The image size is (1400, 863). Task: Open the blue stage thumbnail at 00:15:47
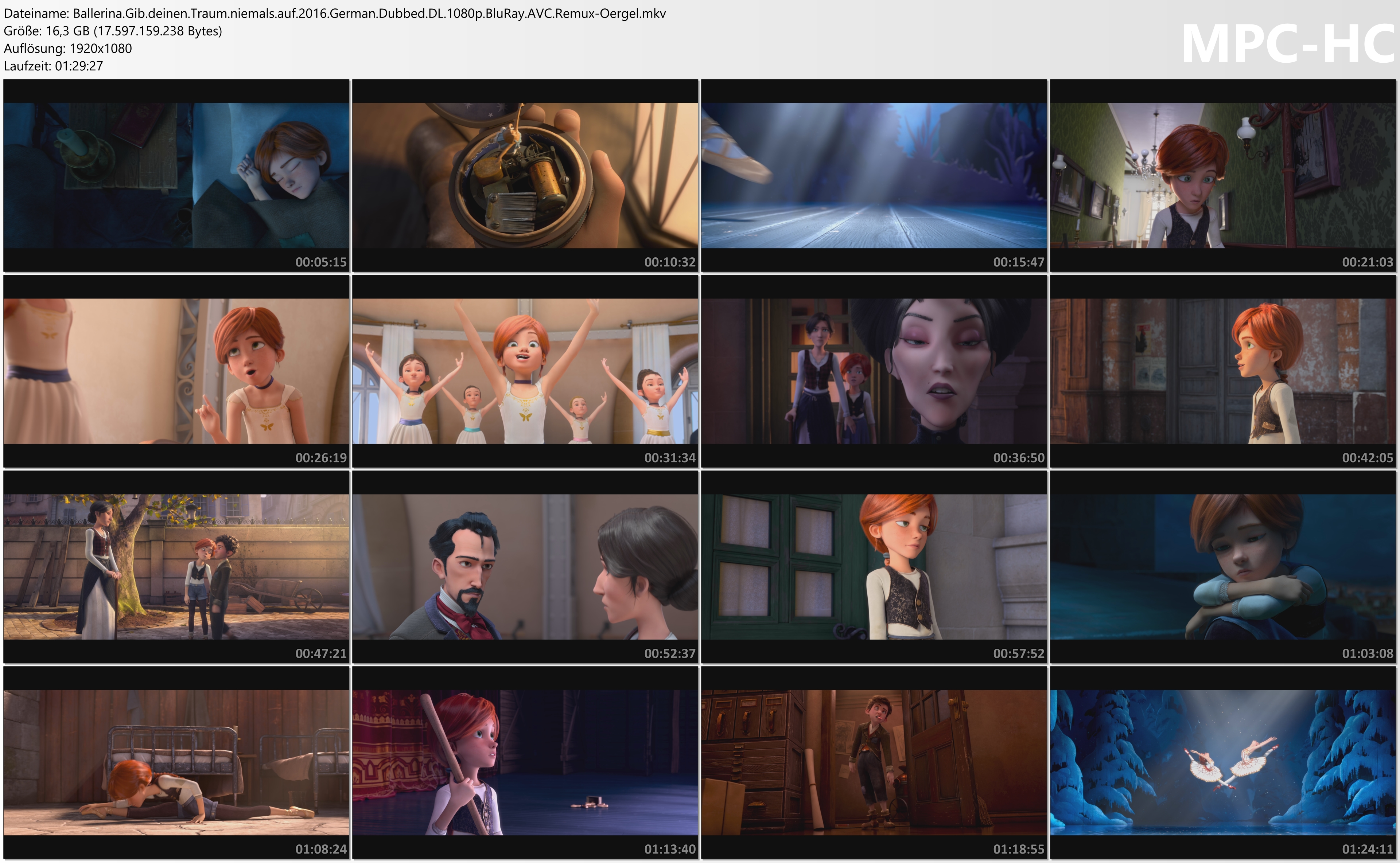pyautogui.click(x=874, y=175)
